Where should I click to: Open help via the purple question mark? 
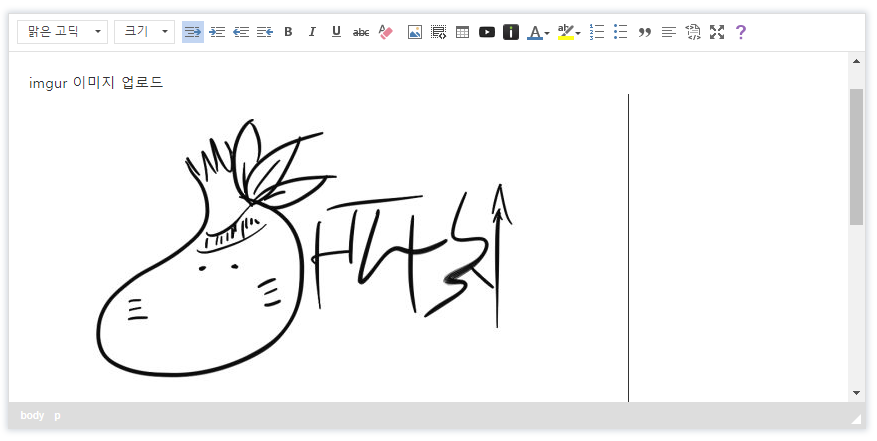(x=741, y=32)
